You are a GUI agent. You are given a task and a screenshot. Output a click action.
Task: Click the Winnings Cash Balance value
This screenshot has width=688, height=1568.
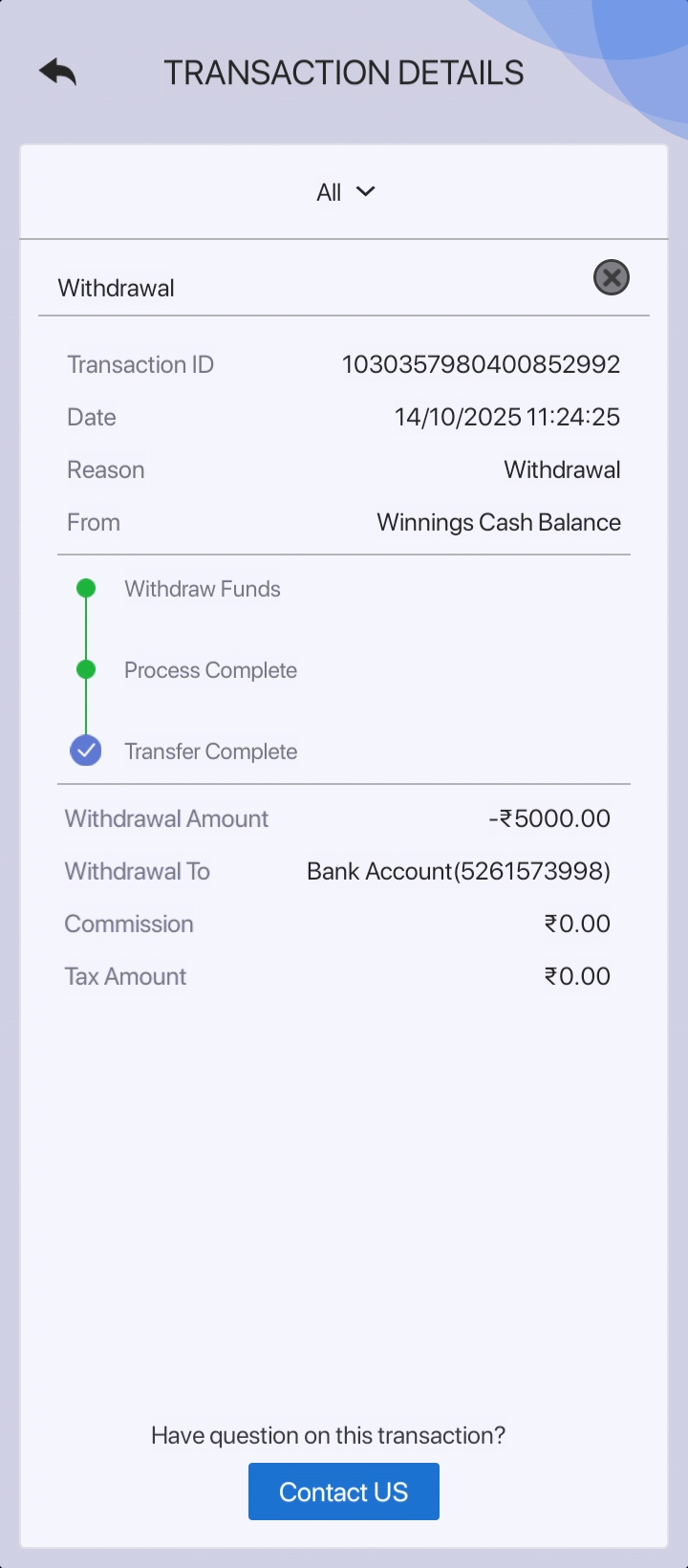point(499,522)
